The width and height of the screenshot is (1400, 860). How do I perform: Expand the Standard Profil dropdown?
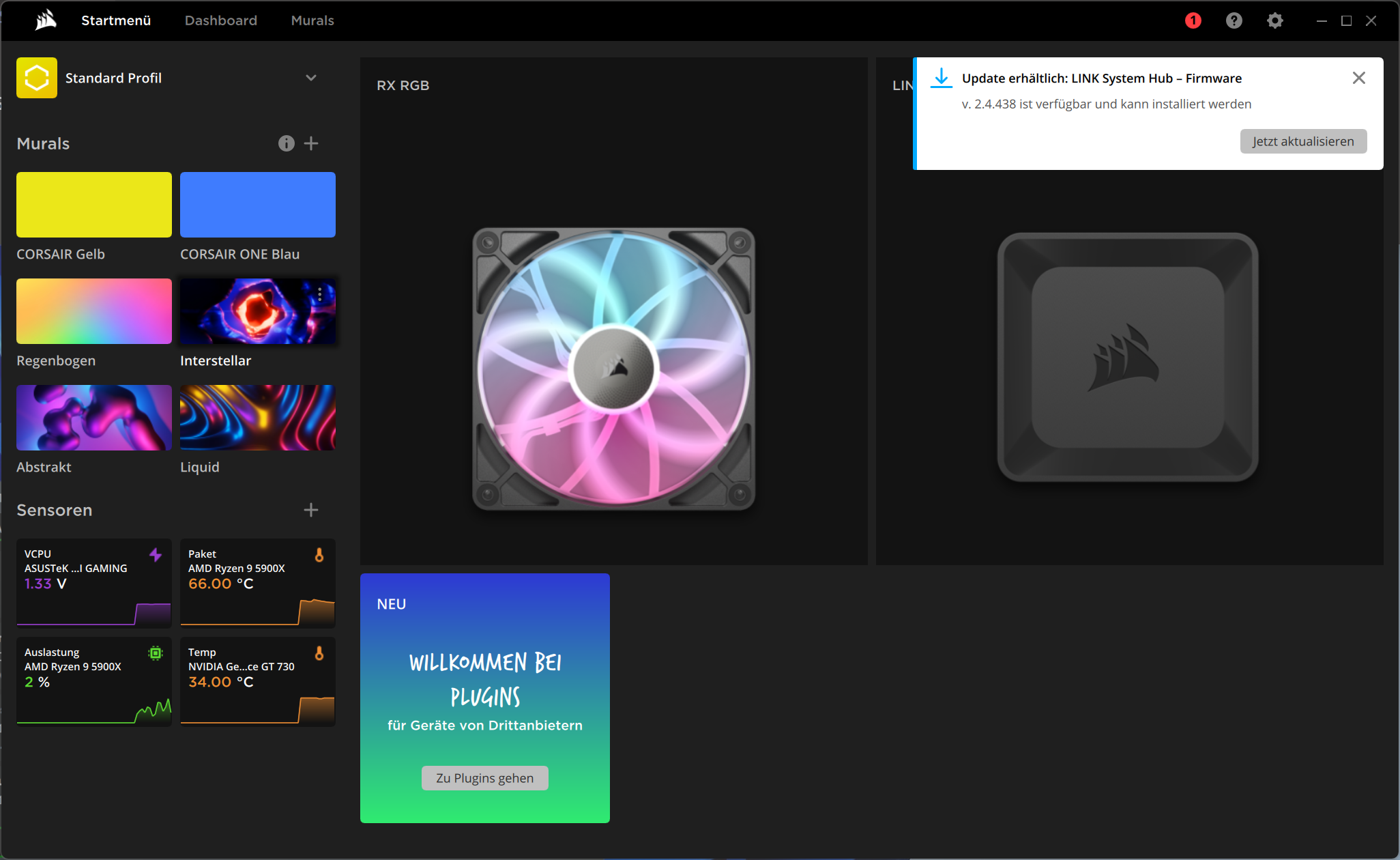tap(311, 78)
